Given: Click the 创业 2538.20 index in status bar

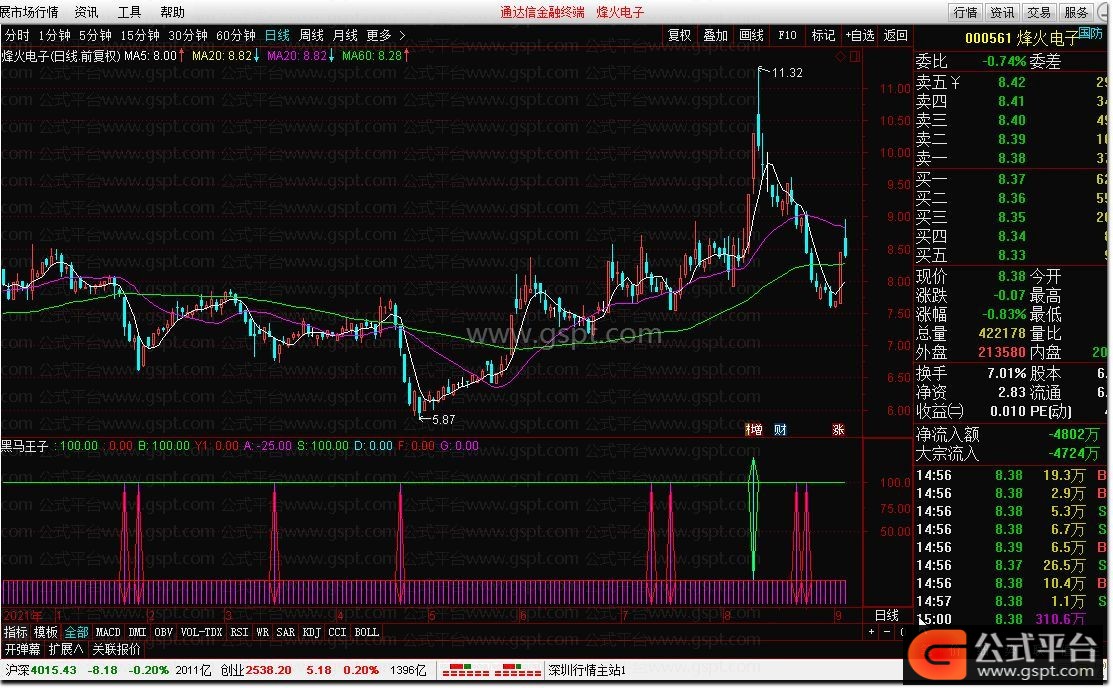Looking at the screenshot, I should [256, 670].
